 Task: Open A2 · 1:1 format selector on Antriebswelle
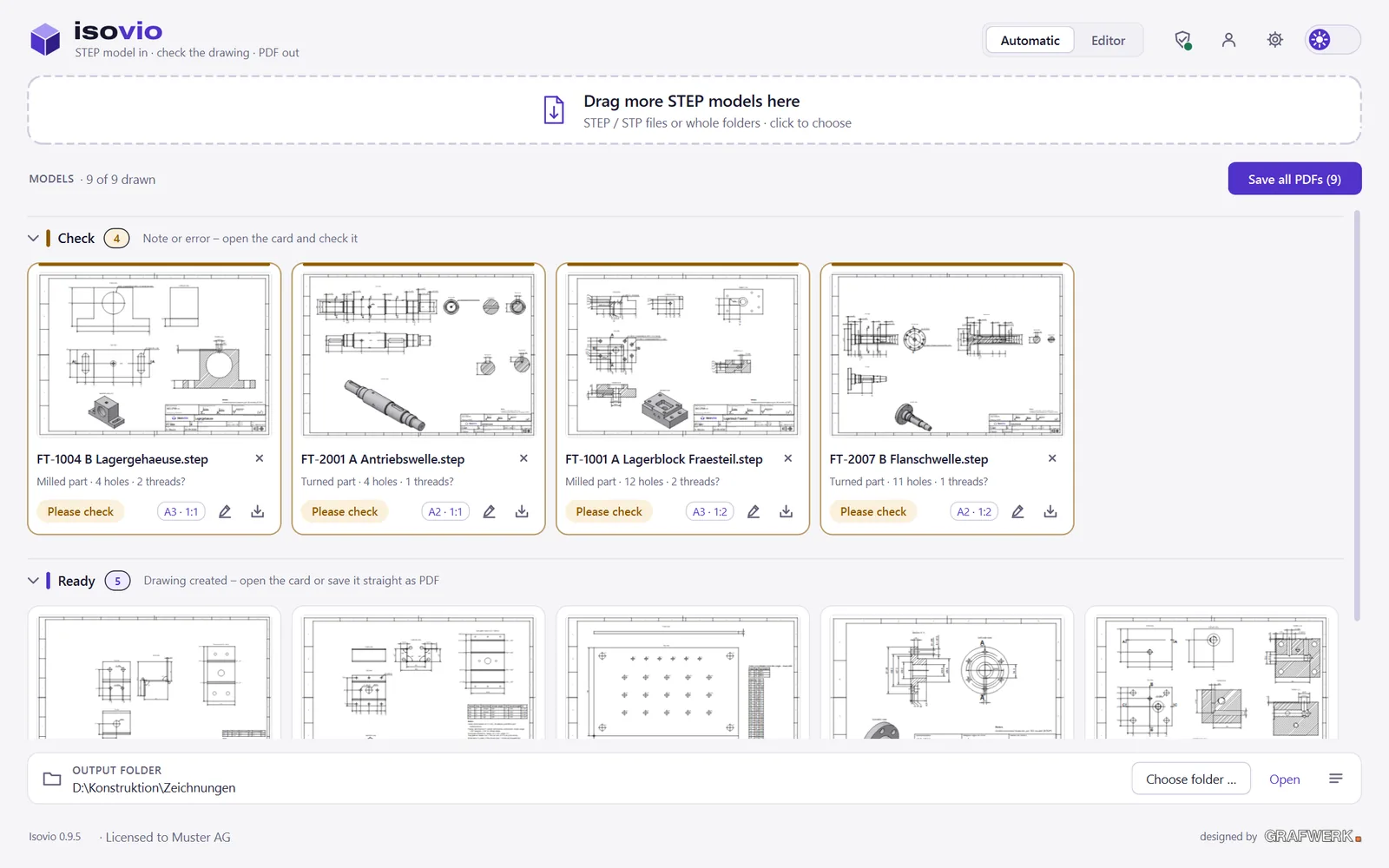click(x=445, y=511)
